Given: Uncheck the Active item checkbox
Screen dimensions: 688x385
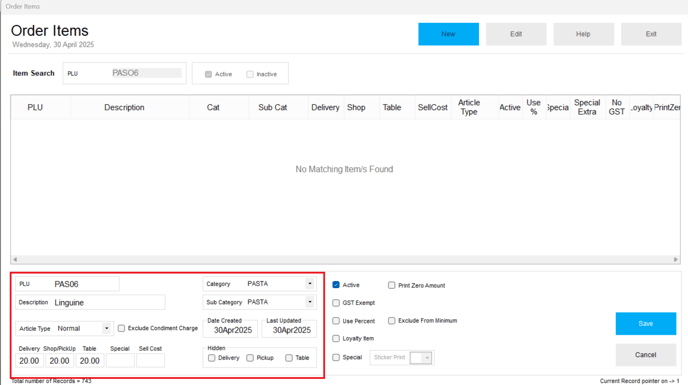Looking at the screenshot, I should pos(336,285).
